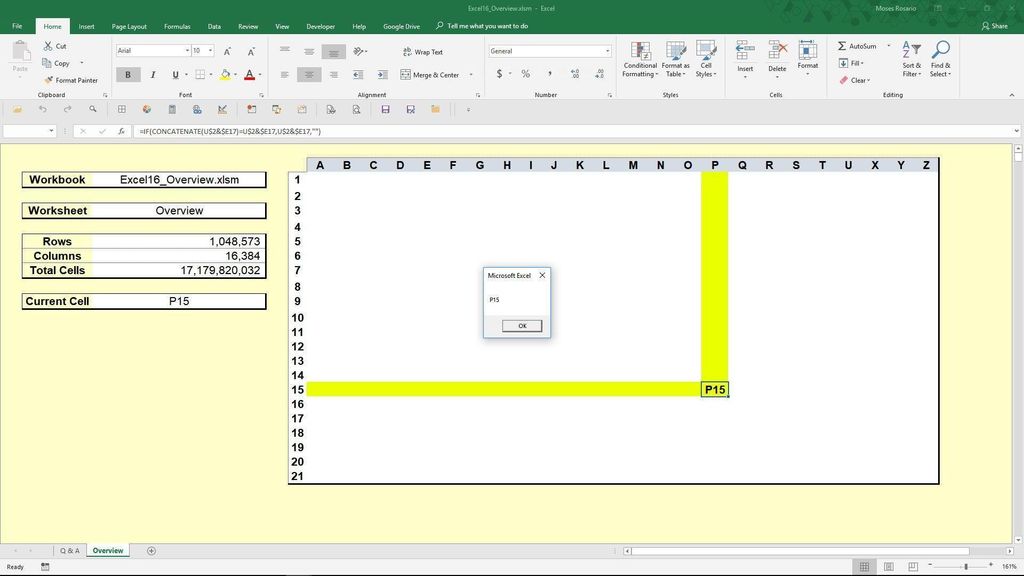Toggle Align Right

coord(334,74)
